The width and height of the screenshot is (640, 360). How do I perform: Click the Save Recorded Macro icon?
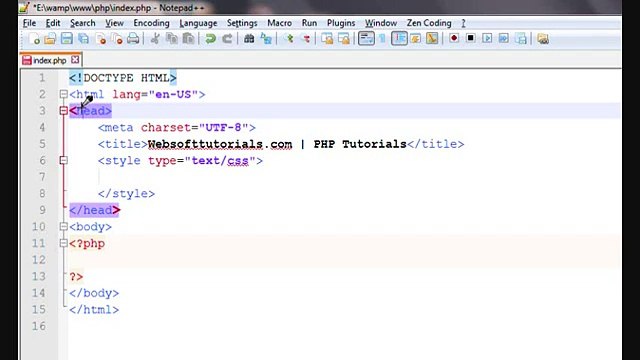[521, 39]
